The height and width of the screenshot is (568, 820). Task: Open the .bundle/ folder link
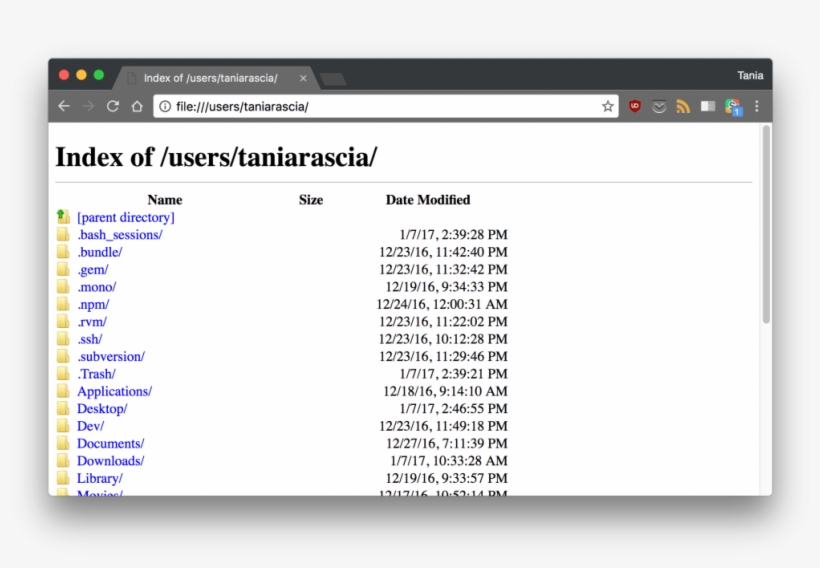click(x=99, y=252)
